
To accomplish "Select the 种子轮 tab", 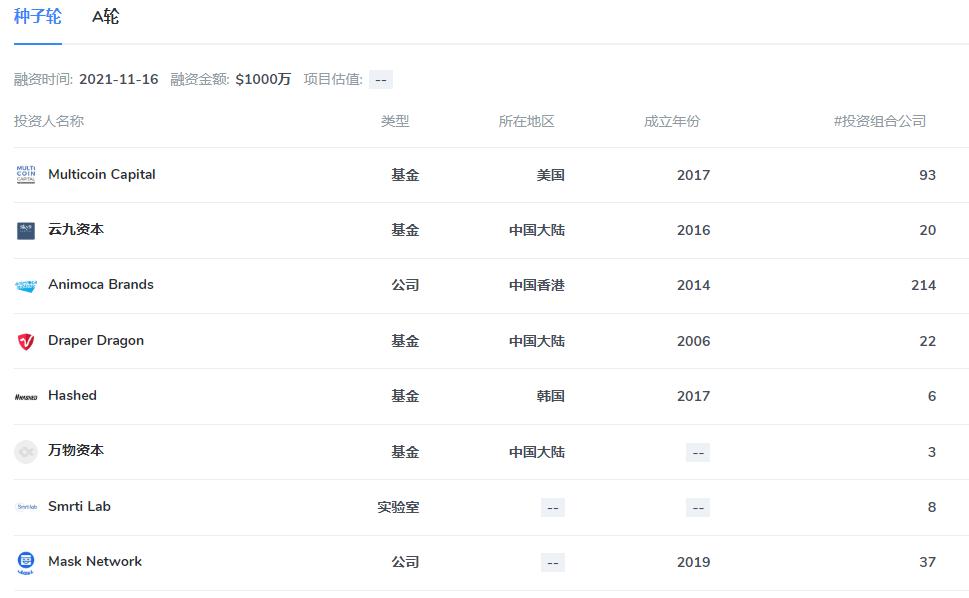I will 36,17.
